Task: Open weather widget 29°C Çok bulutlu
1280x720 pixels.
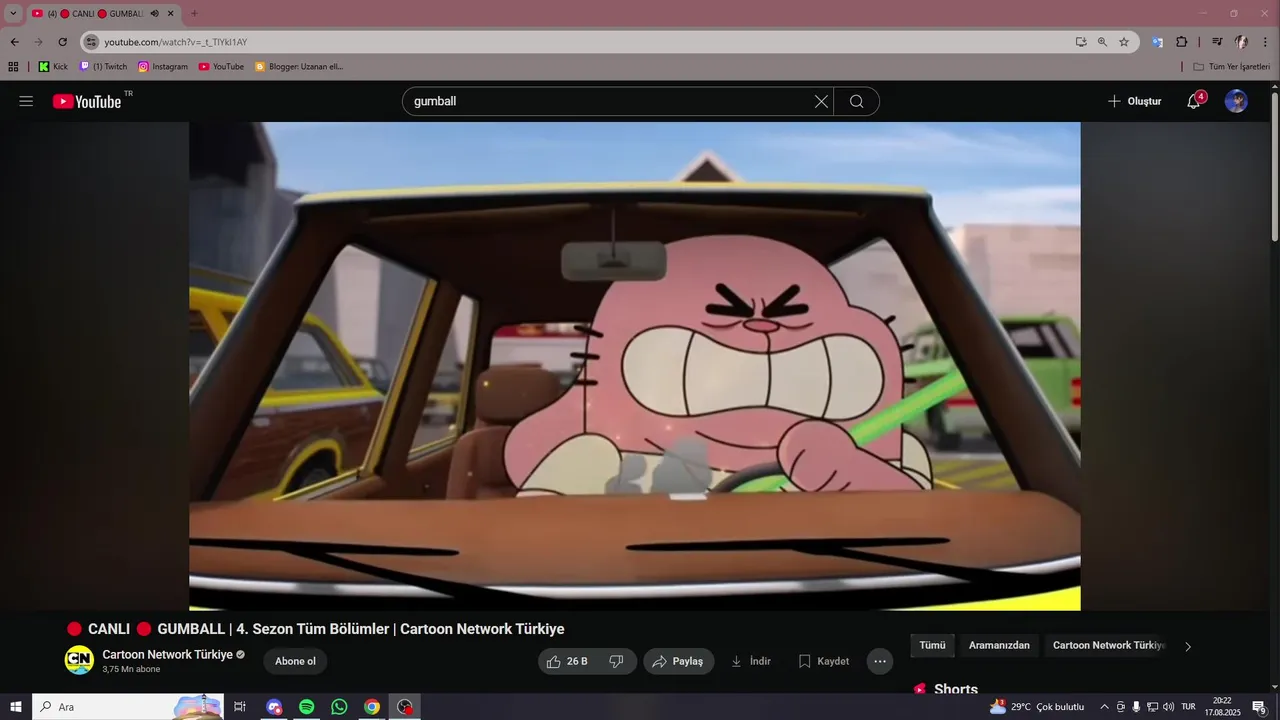Action: click(1037, 707)
